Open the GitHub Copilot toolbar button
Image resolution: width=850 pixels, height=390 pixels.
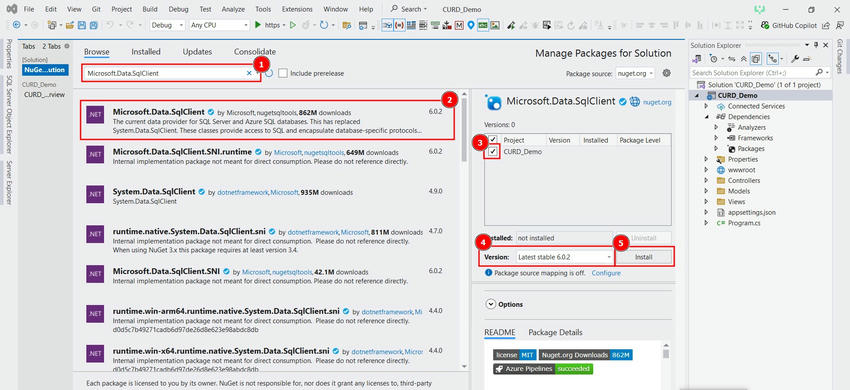pos(789,25)
